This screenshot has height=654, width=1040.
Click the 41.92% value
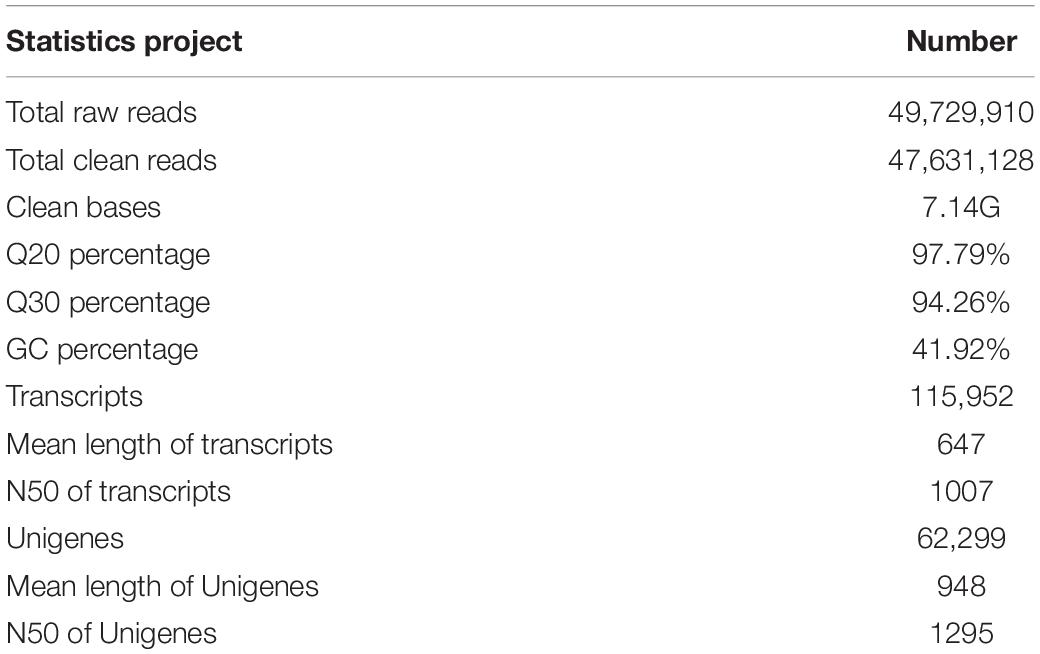[x=961, y=350]
